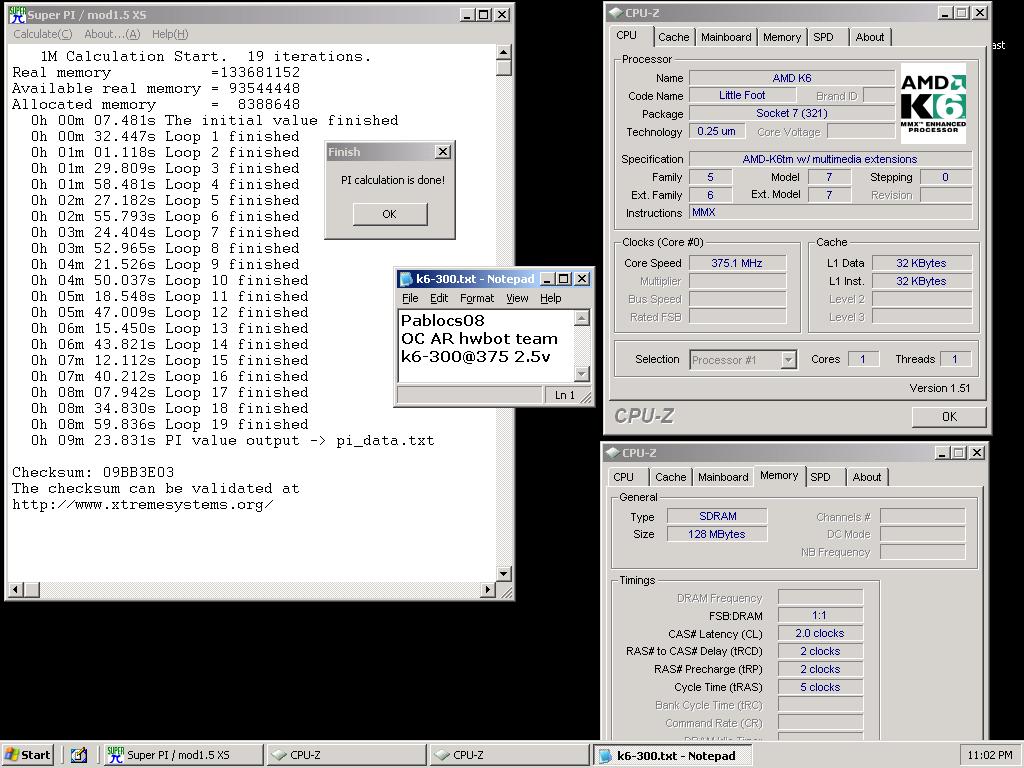Click OK button in upper CPU-Z window
Viewport: 1024px width, 768px height.
click(949, 417)
